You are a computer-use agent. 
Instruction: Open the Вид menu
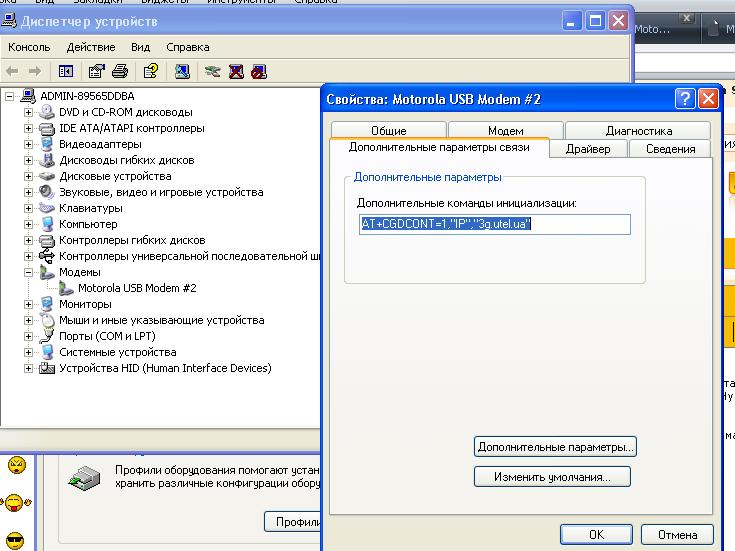coord(140,47)
